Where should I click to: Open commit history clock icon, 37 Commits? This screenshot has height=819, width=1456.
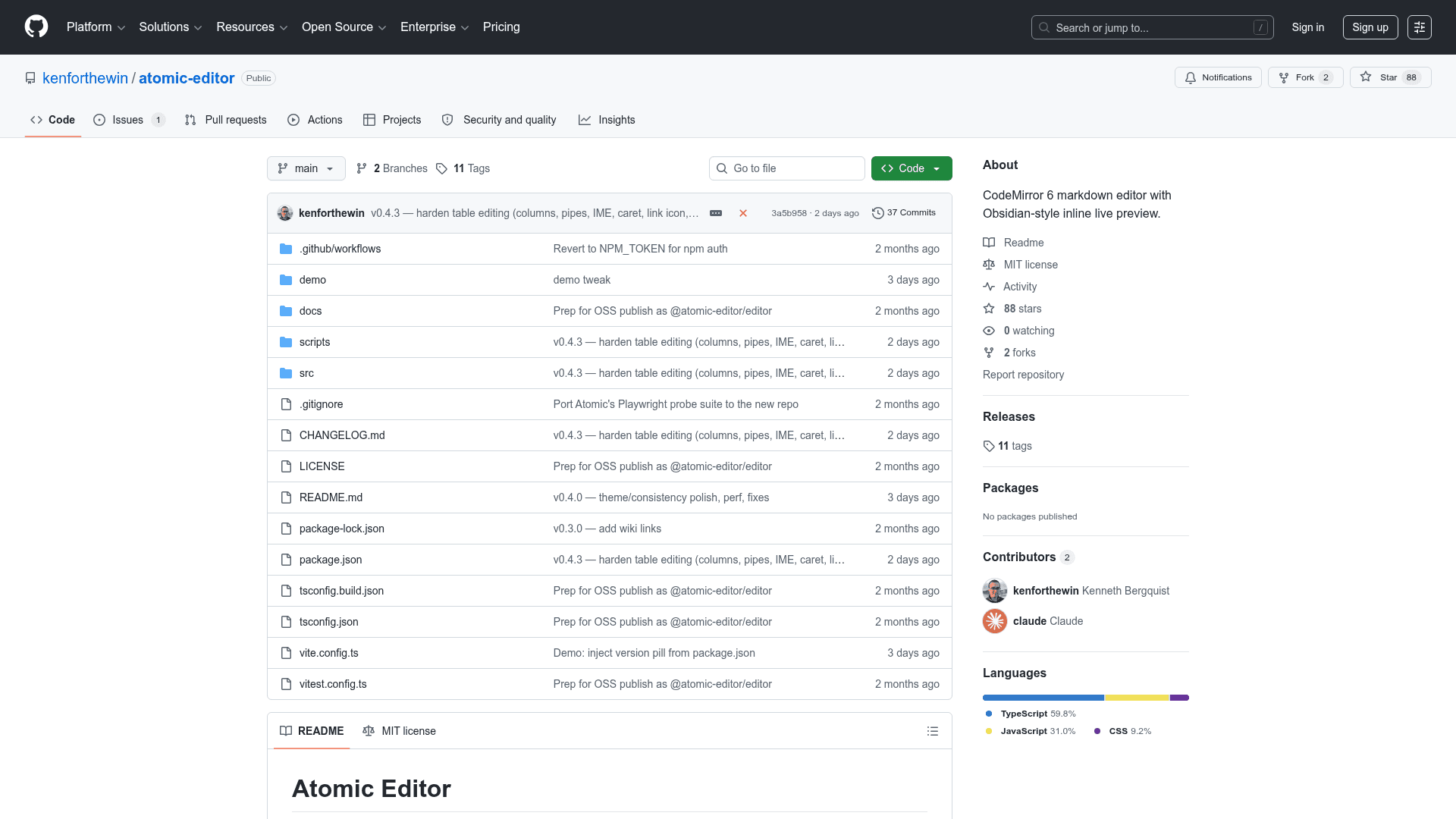pos(904,213)
